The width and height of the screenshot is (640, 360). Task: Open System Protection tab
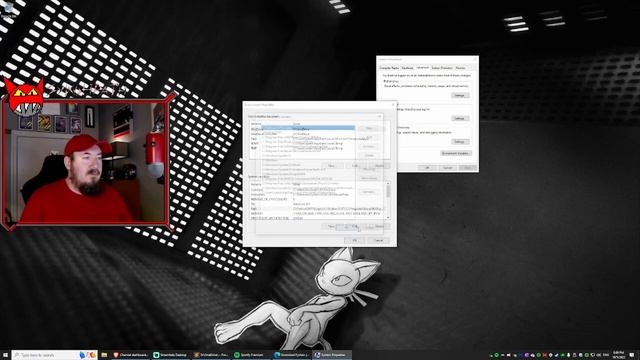pyautogui.click(x=442, y=68)
